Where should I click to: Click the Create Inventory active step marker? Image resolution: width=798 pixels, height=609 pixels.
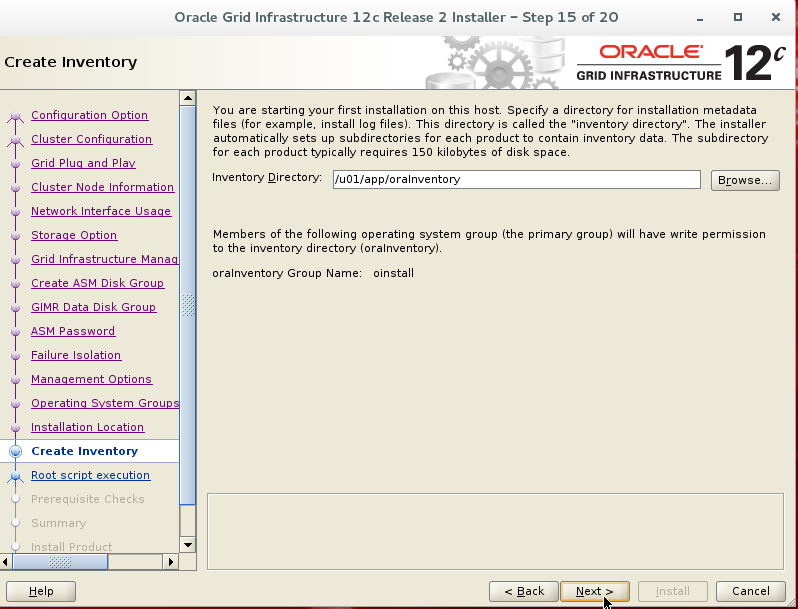(16, 451)
